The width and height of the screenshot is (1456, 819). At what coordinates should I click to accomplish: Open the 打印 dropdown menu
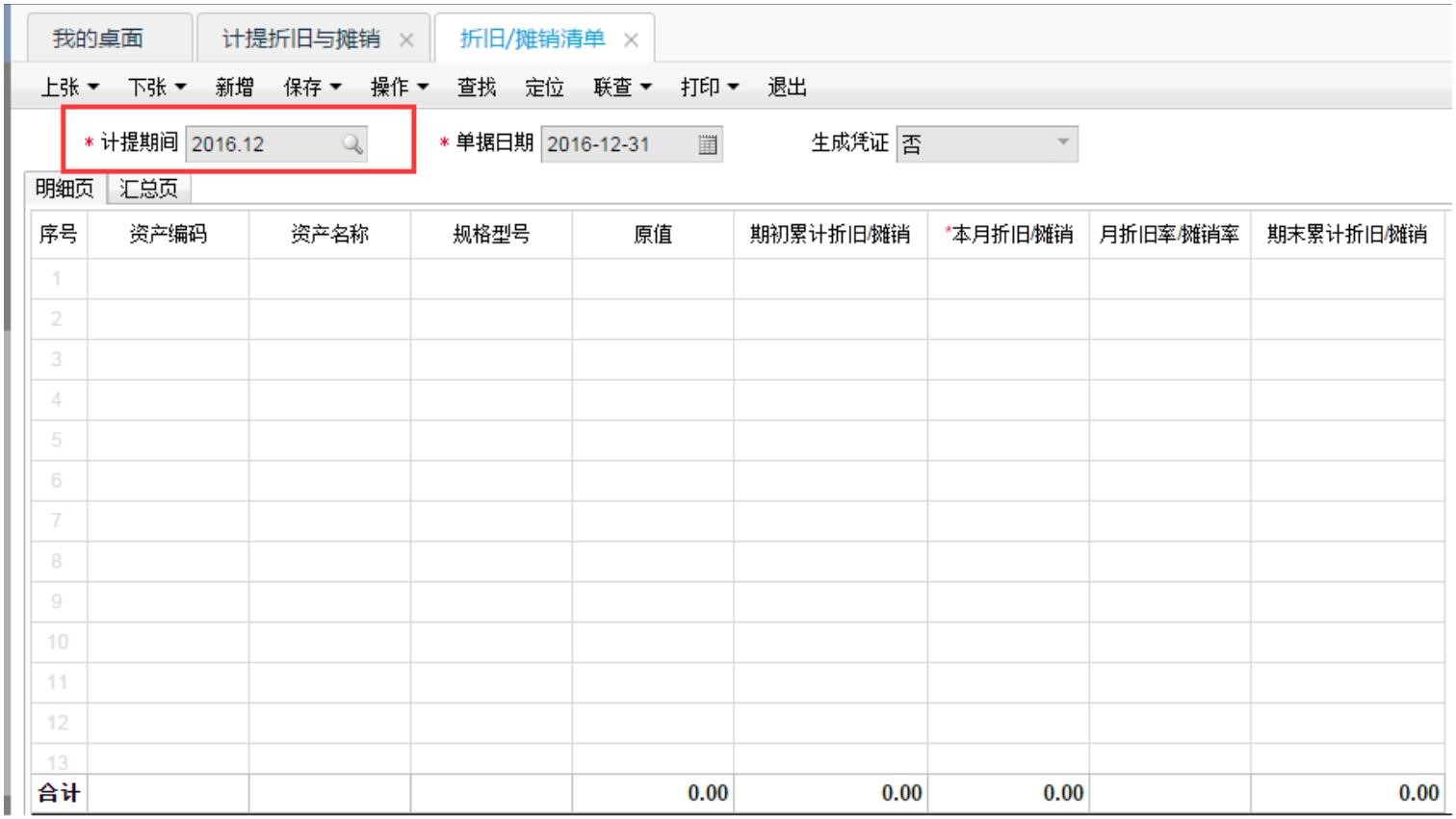710,88
